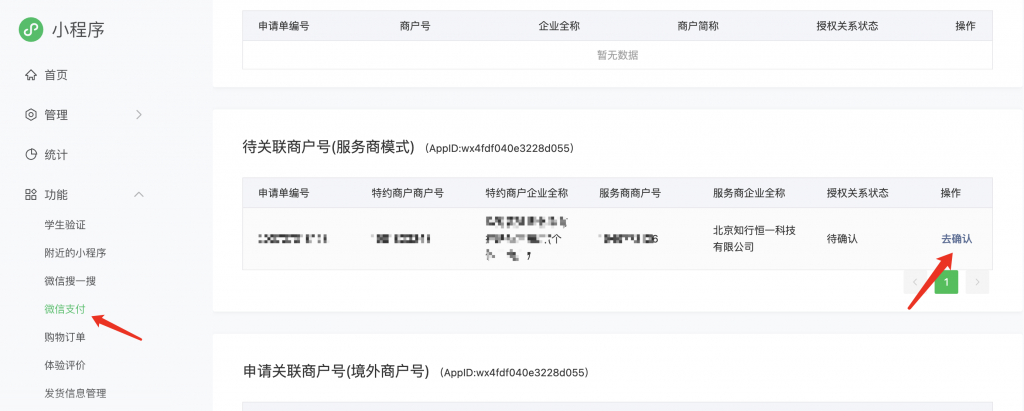
Task: Click the 待确认 status cell
Action: point(842,239)
